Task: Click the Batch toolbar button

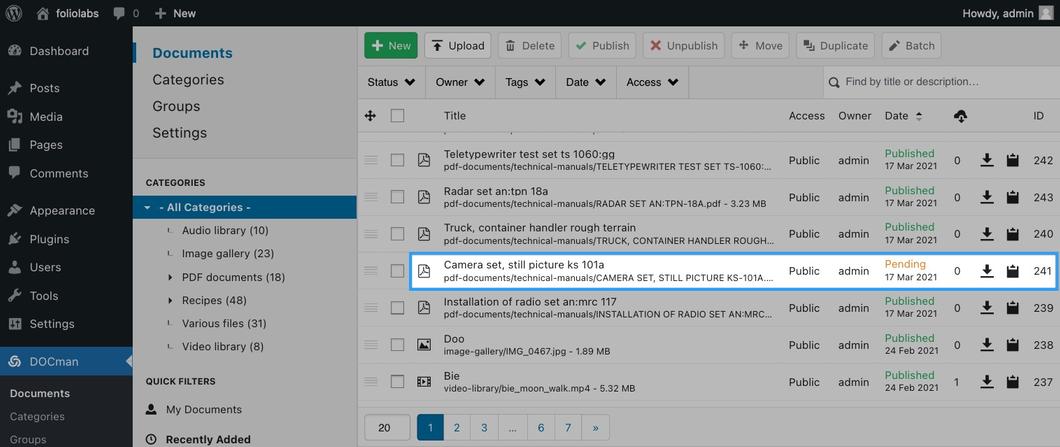Action: pos(911,45)
